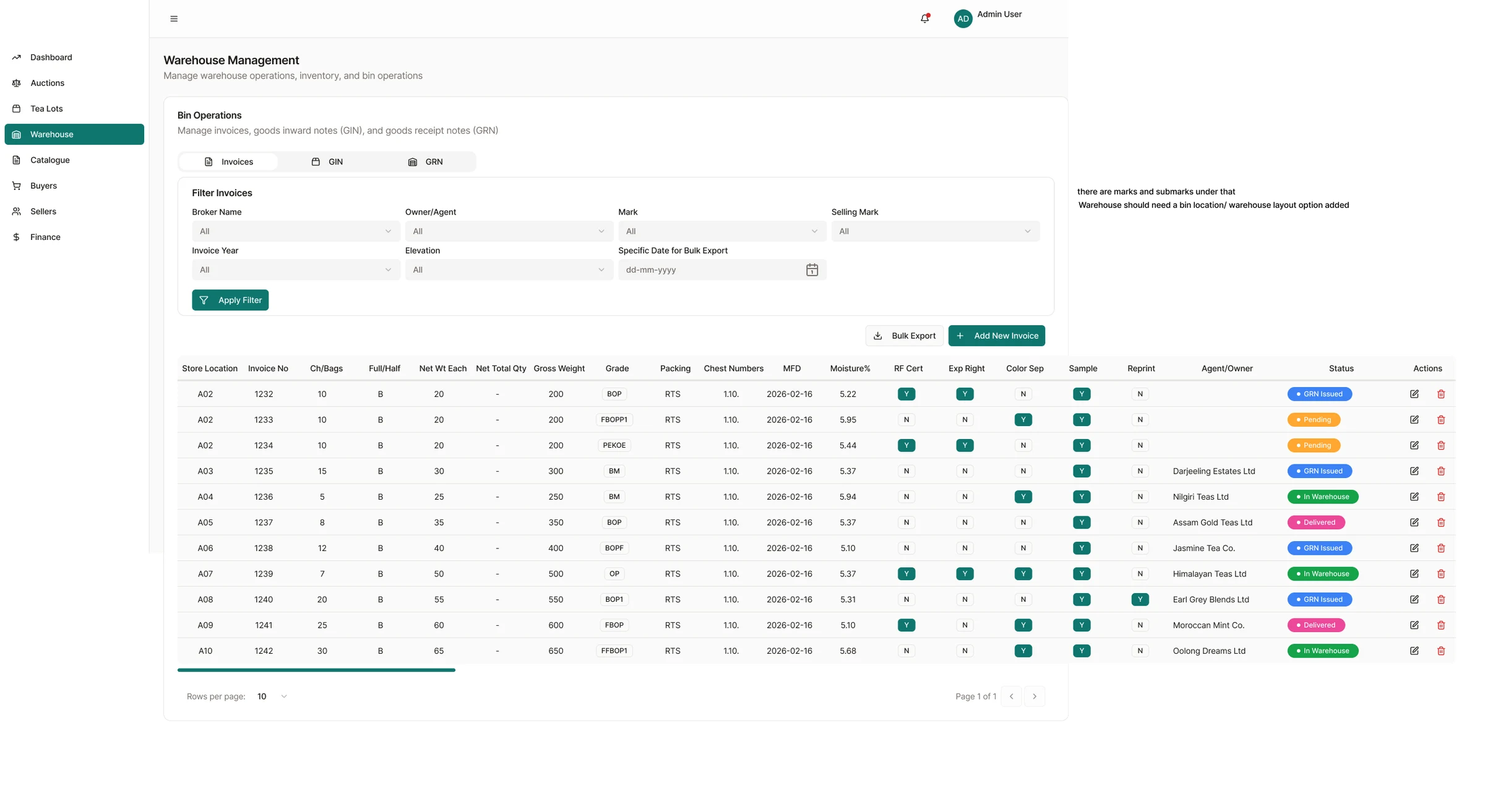The height and width of the screenshot is (812, 1485).
Task: Delete invoice 1232 row
Action: (x=1441, y=394)
